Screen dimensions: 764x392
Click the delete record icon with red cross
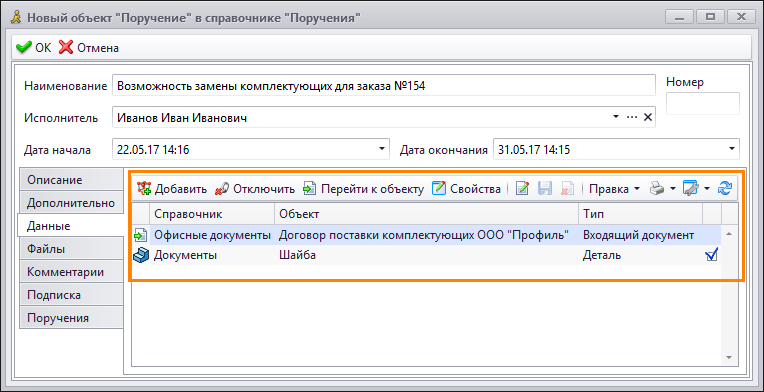[x=567, y=189]
